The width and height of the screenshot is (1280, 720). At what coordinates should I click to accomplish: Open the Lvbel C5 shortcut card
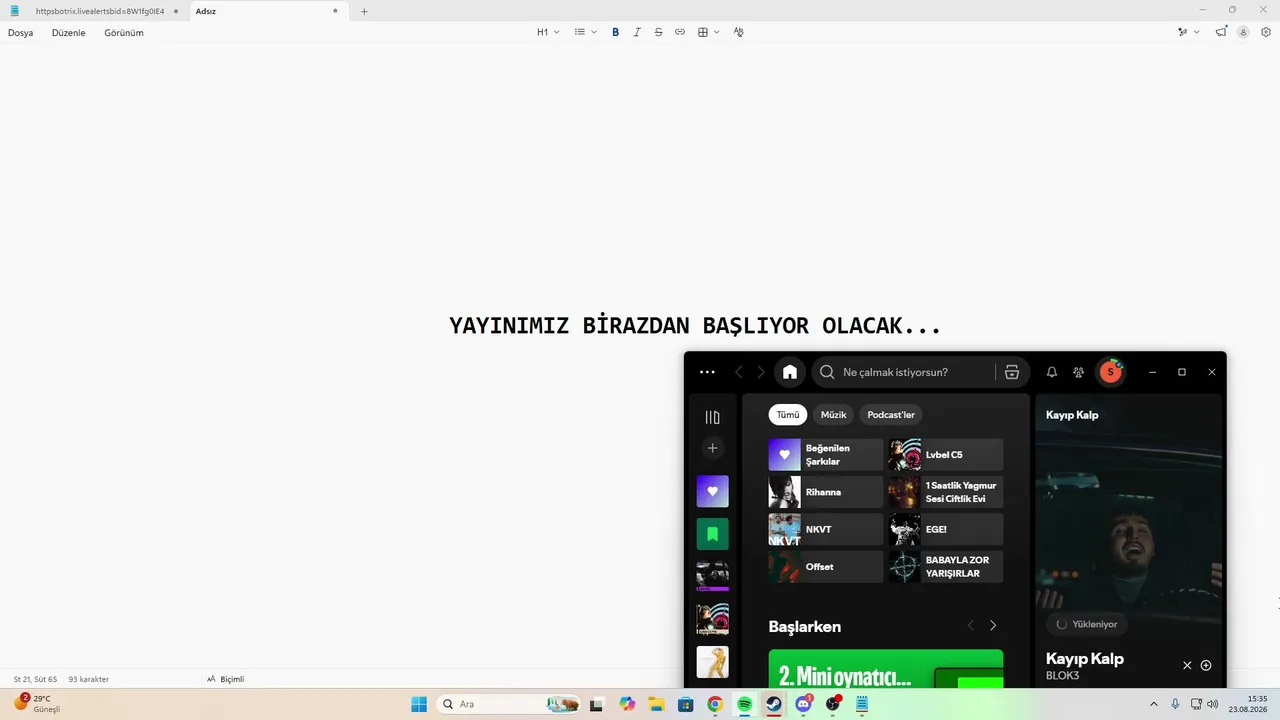[946, 455]
